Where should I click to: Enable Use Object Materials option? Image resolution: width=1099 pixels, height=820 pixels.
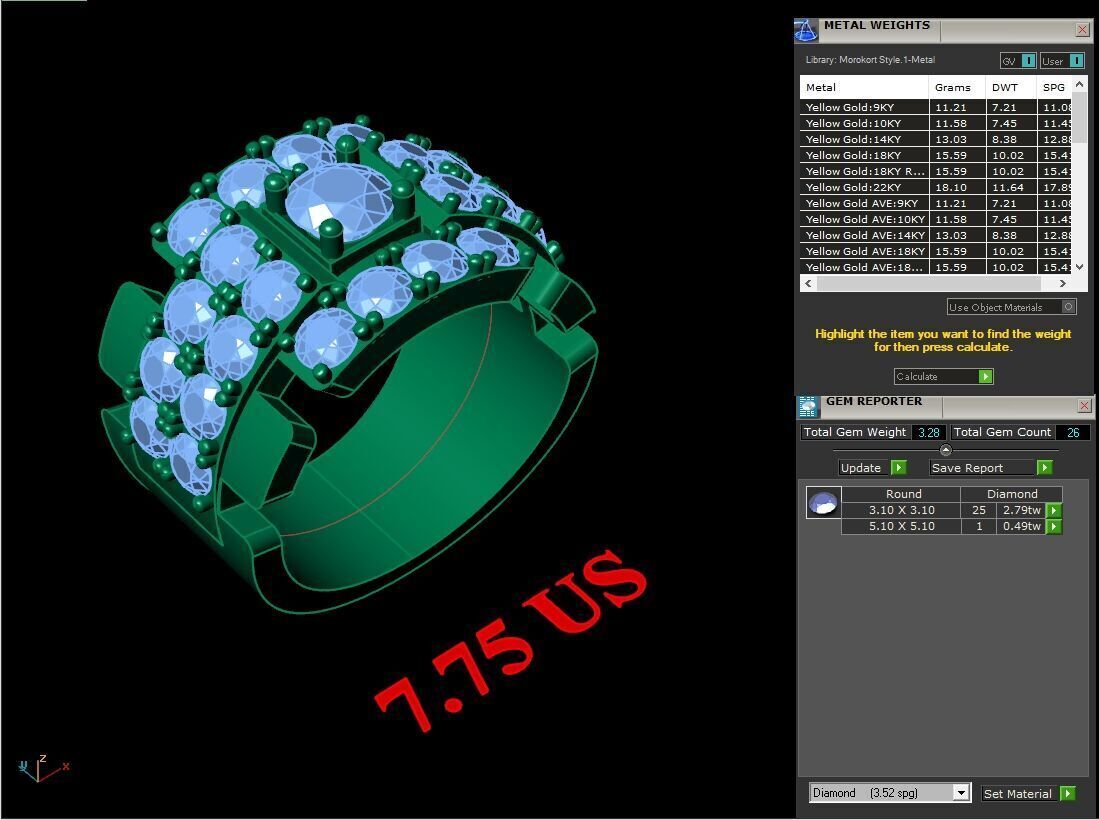[1011, 307]
